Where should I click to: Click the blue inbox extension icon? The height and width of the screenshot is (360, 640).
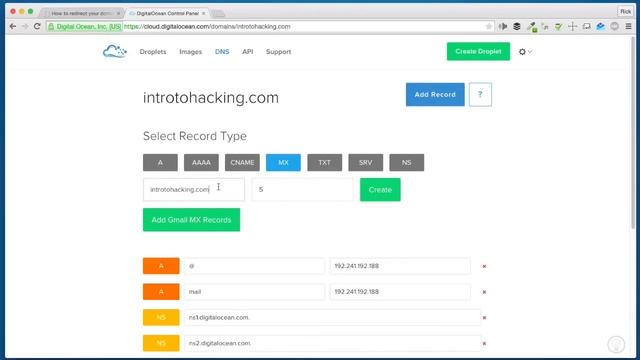pos(600,27)
